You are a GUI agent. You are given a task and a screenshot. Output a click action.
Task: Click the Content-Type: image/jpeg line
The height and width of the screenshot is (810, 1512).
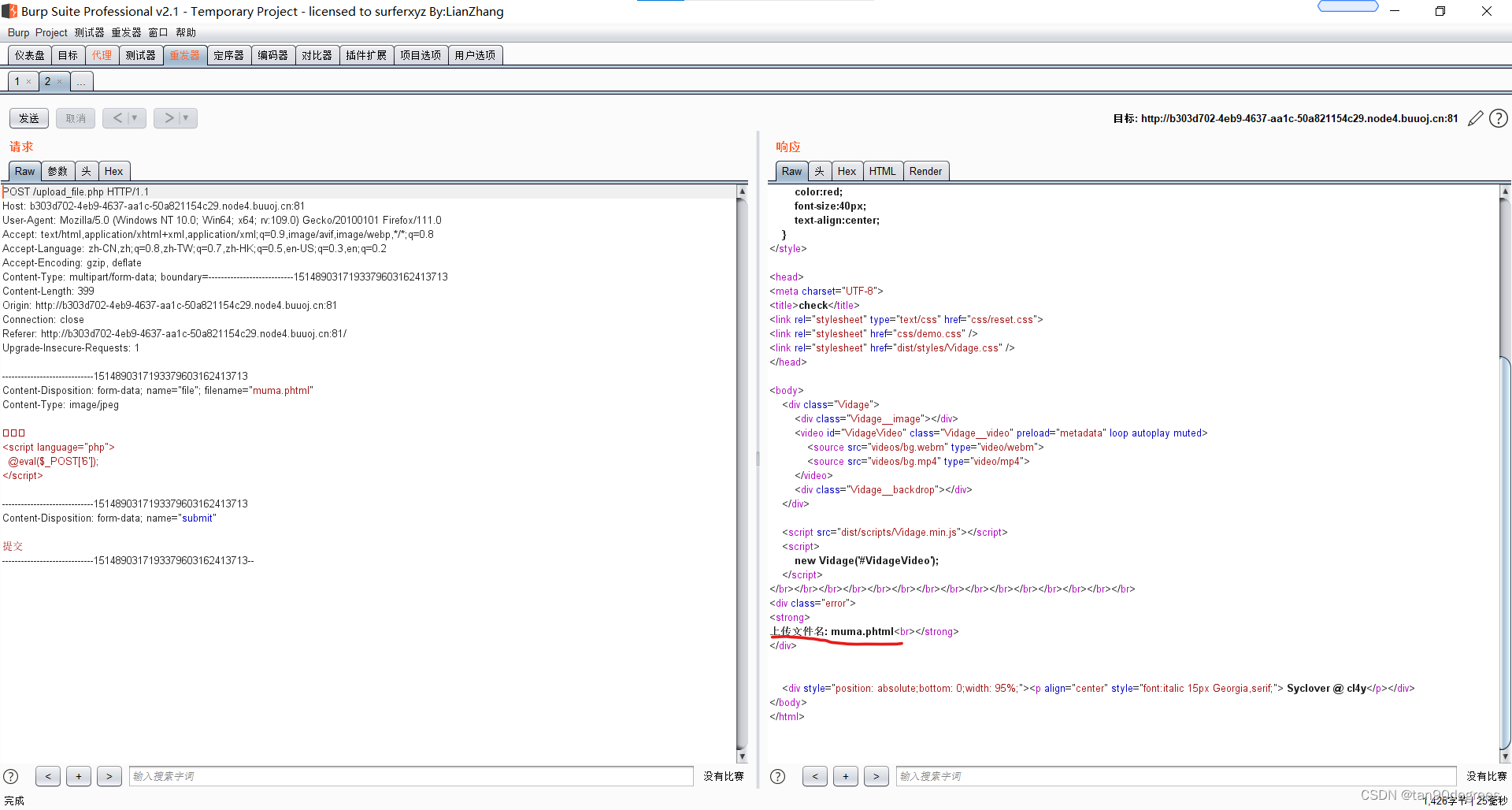coord(61,404)
